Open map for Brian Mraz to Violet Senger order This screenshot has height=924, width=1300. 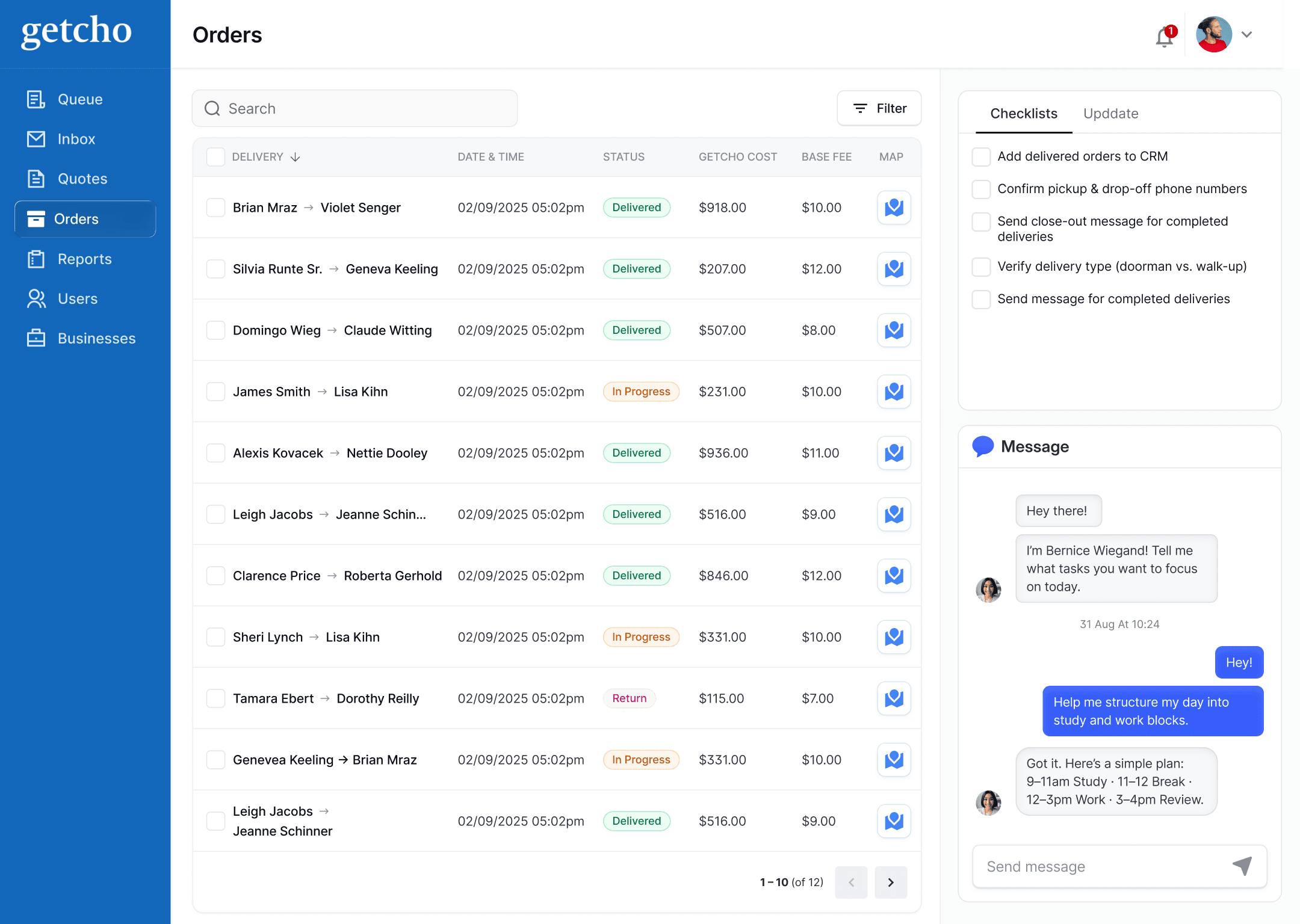(894, 208)
